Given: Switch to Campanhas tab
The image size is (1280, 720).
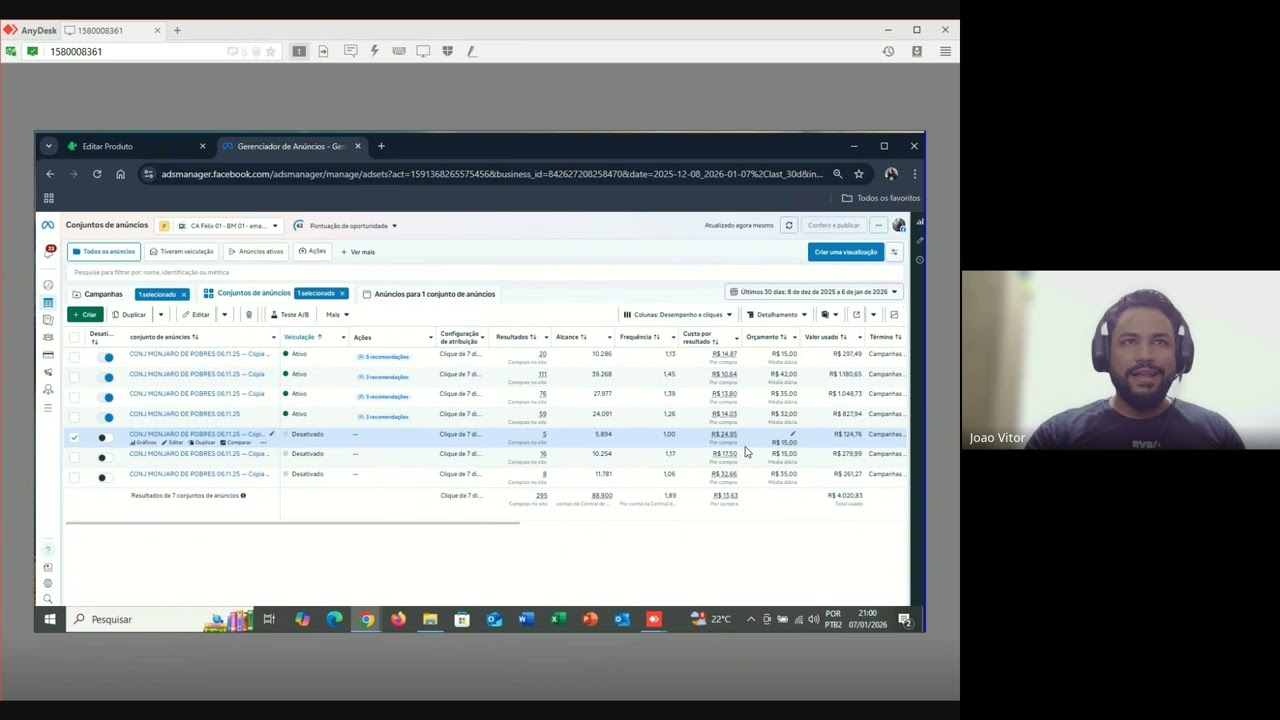Looking at the screenshot, I should (98, 294).
